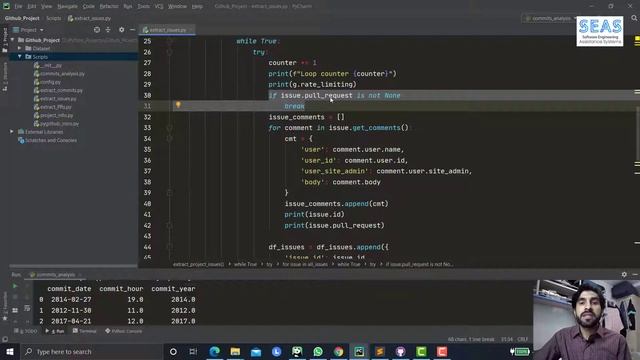This screenshot has width=640, height=360.
Task: Open the VCS menu
Action: click(159, 7)
